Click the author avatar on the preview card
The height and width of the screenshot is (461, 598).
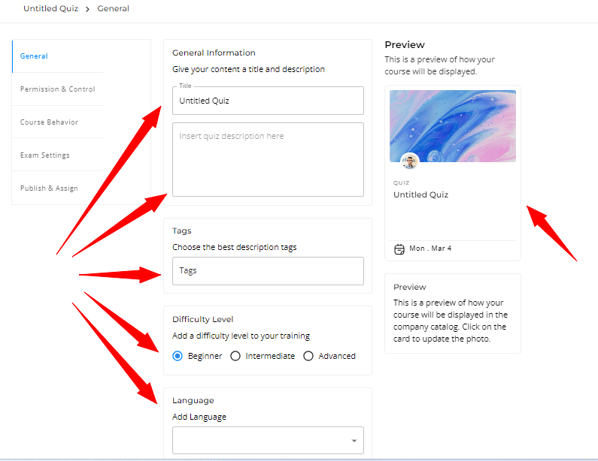410,162
